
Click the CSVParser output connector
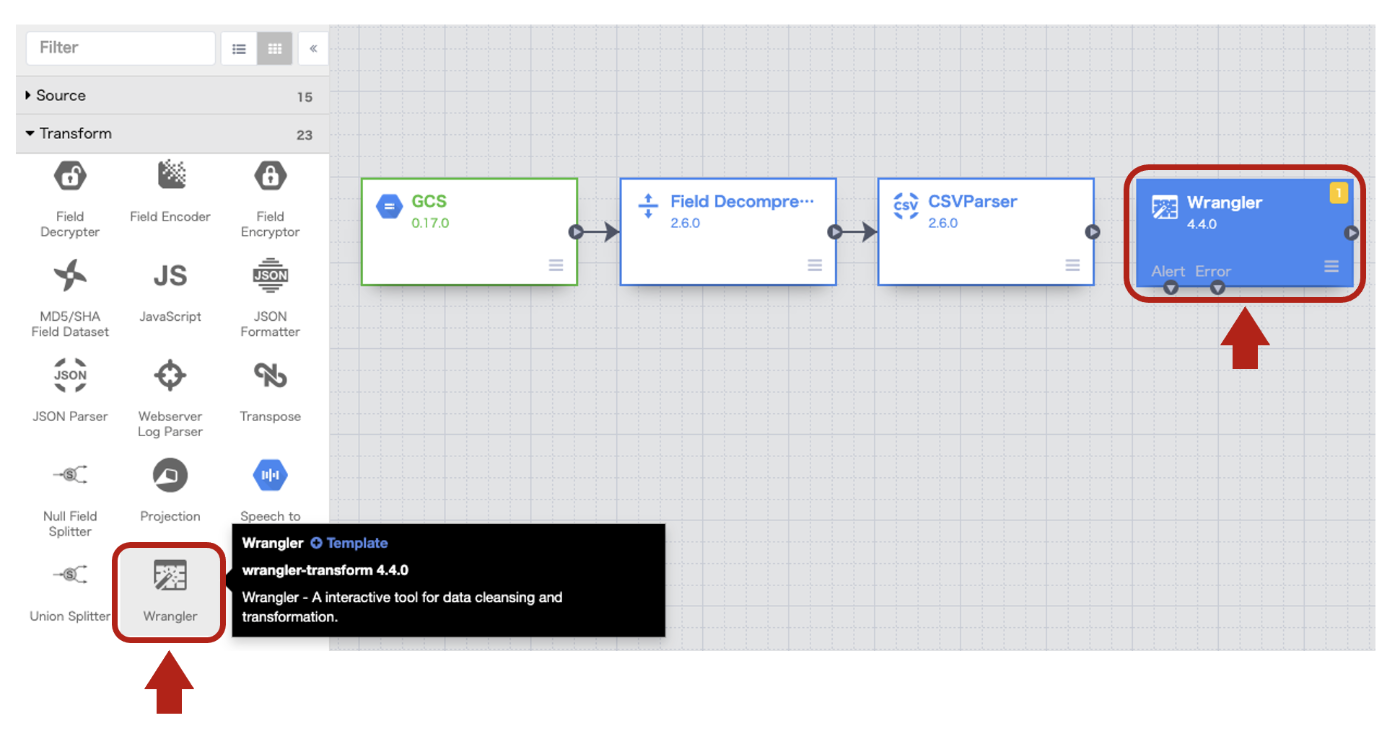(1093, 232)
